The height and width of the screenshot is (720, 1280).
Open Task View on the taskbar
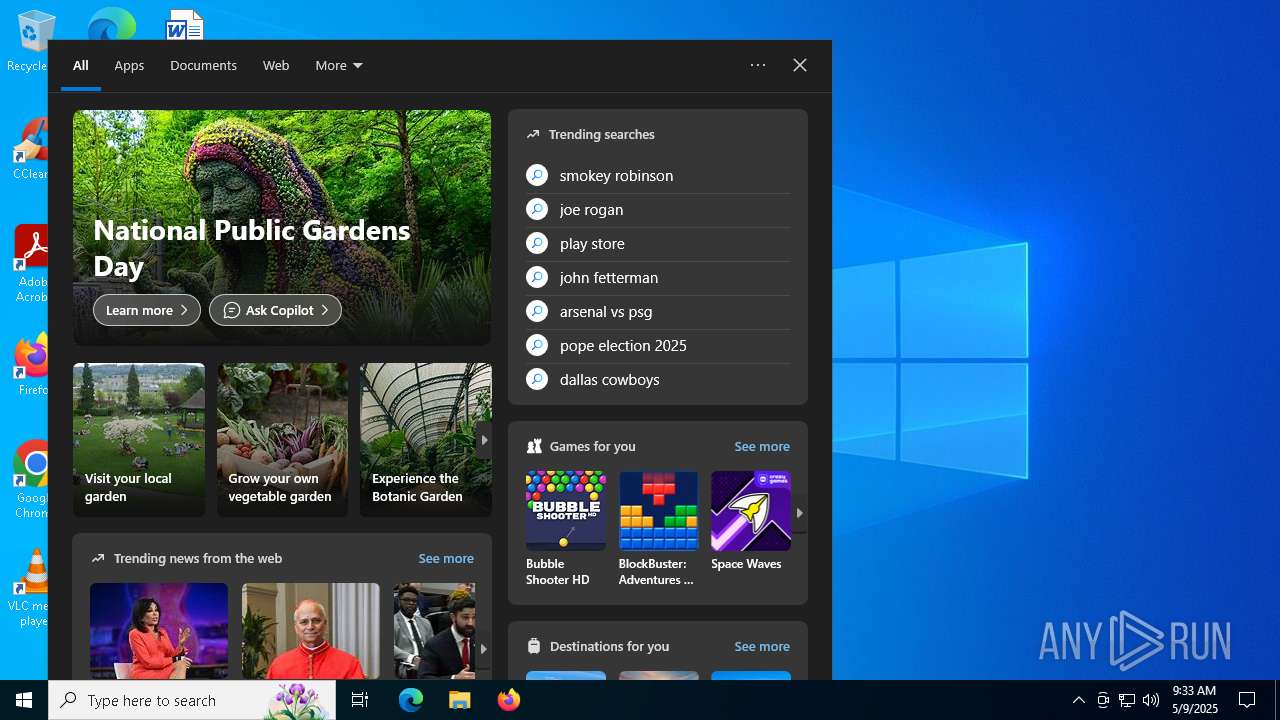click(360, 700)
